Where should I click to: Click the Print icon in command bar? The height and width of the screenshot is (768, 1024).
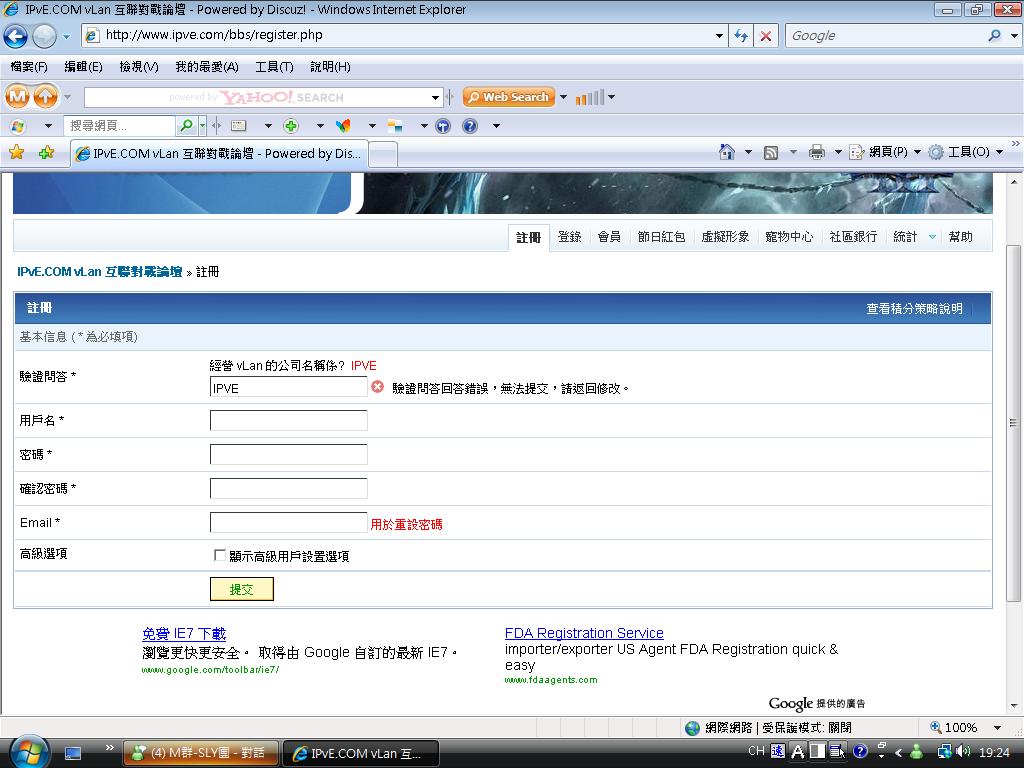click(816, 152)
